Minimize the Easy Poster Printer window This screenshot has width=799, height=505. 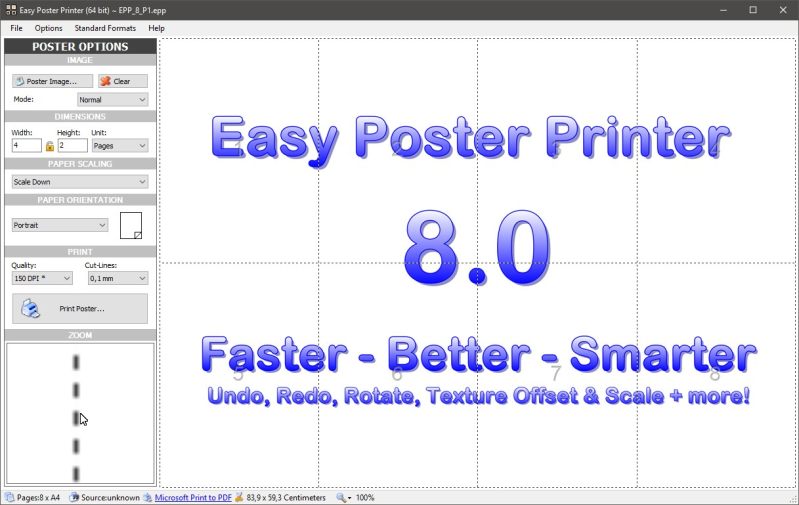click(723, 10)
